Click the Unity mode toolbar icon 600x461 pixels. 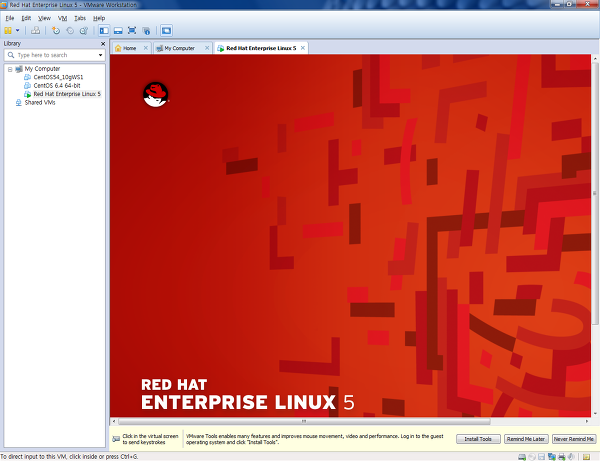(146, 31)
